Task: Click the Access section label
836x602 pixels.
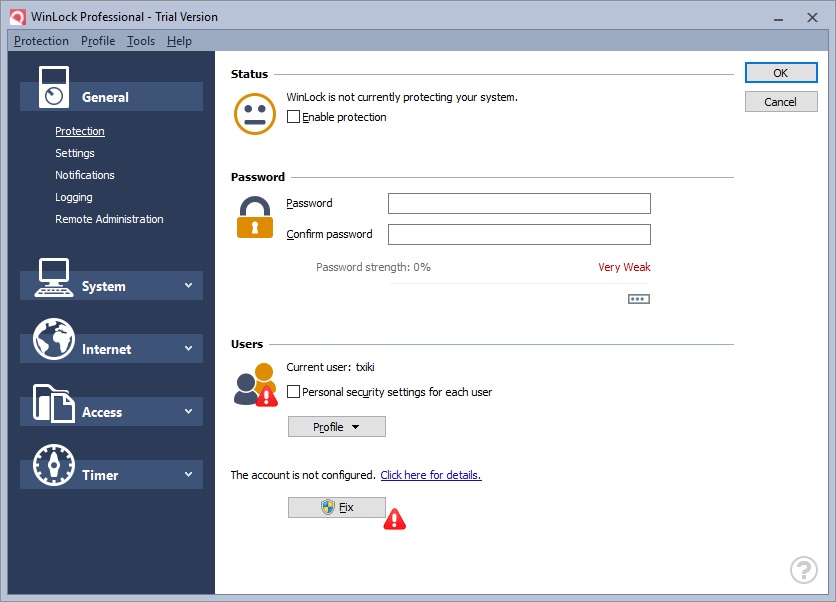Action: (102, 412)
